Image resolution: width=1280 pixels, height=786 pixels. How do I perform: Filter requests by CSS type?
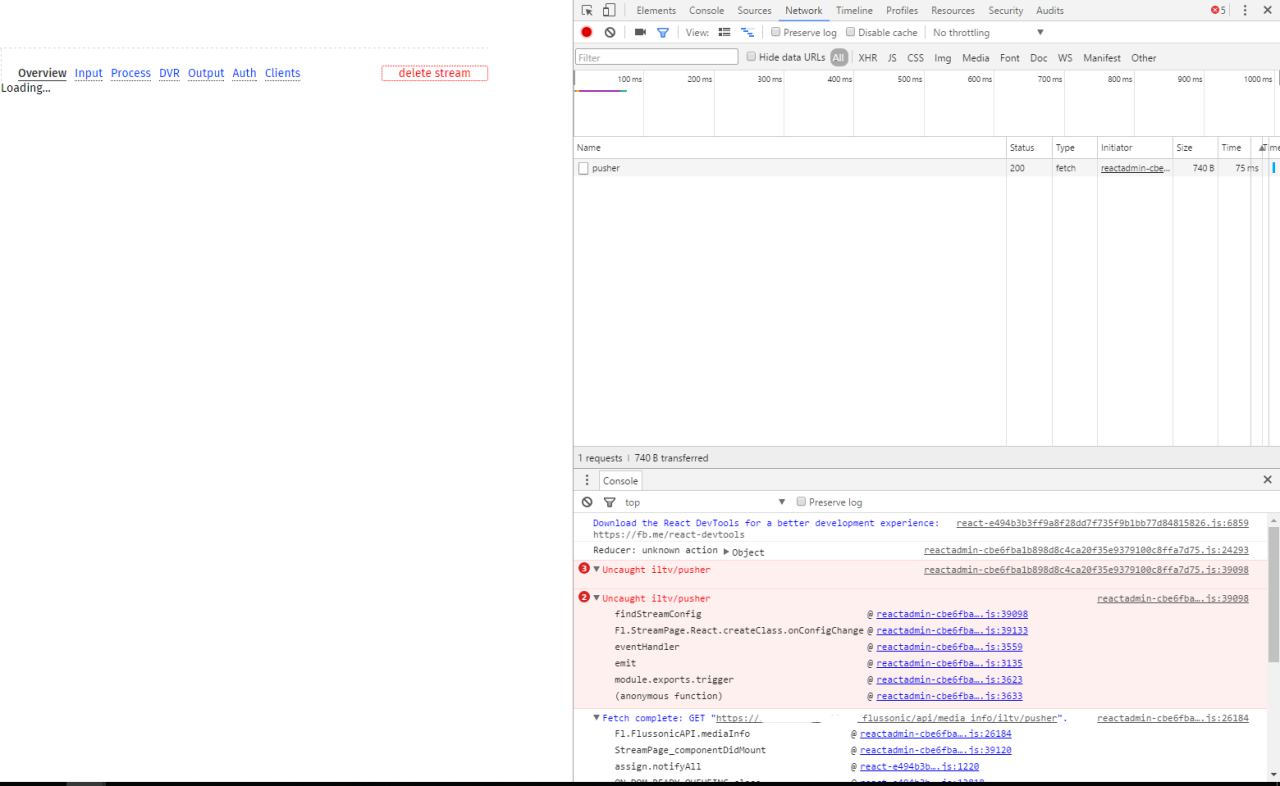coord(915,58)
